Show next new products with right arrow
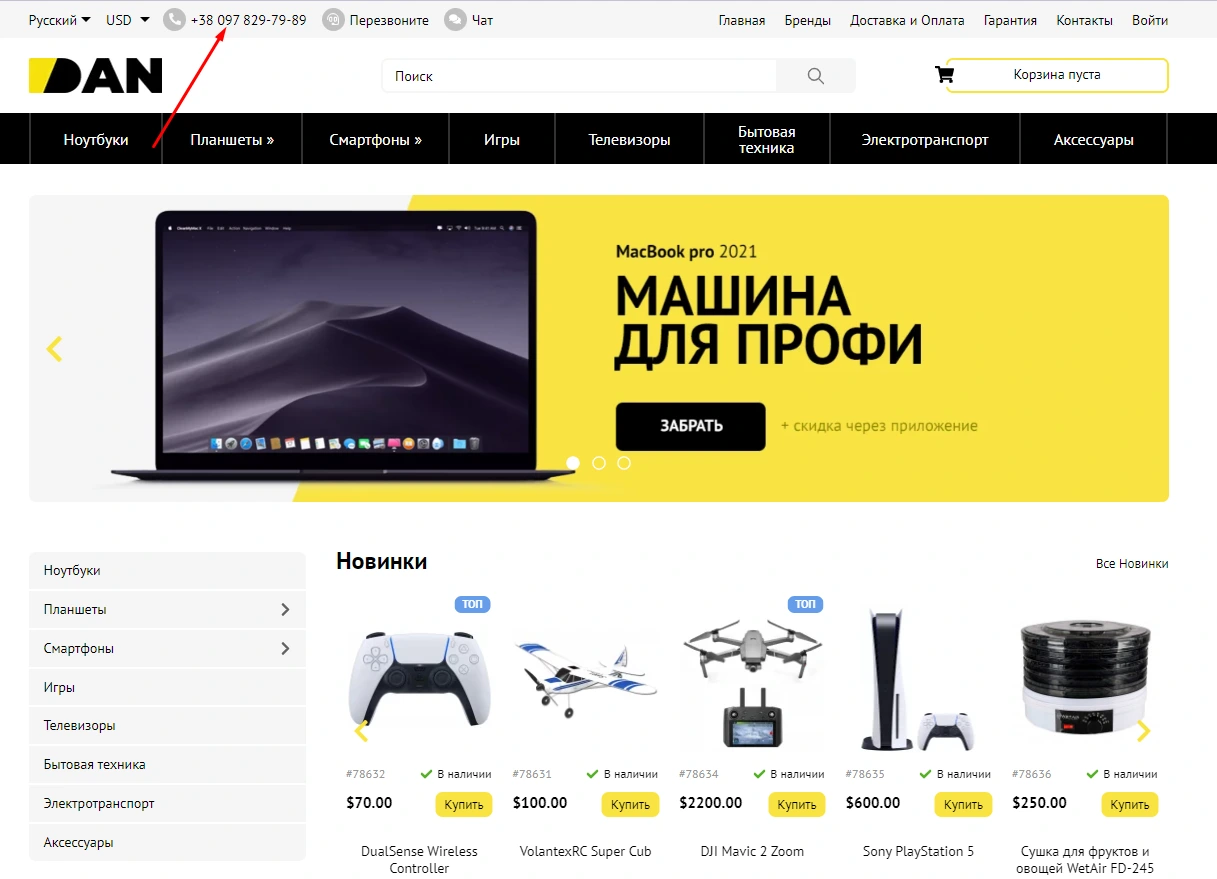1217x879 pixels. coord(1144,731)
